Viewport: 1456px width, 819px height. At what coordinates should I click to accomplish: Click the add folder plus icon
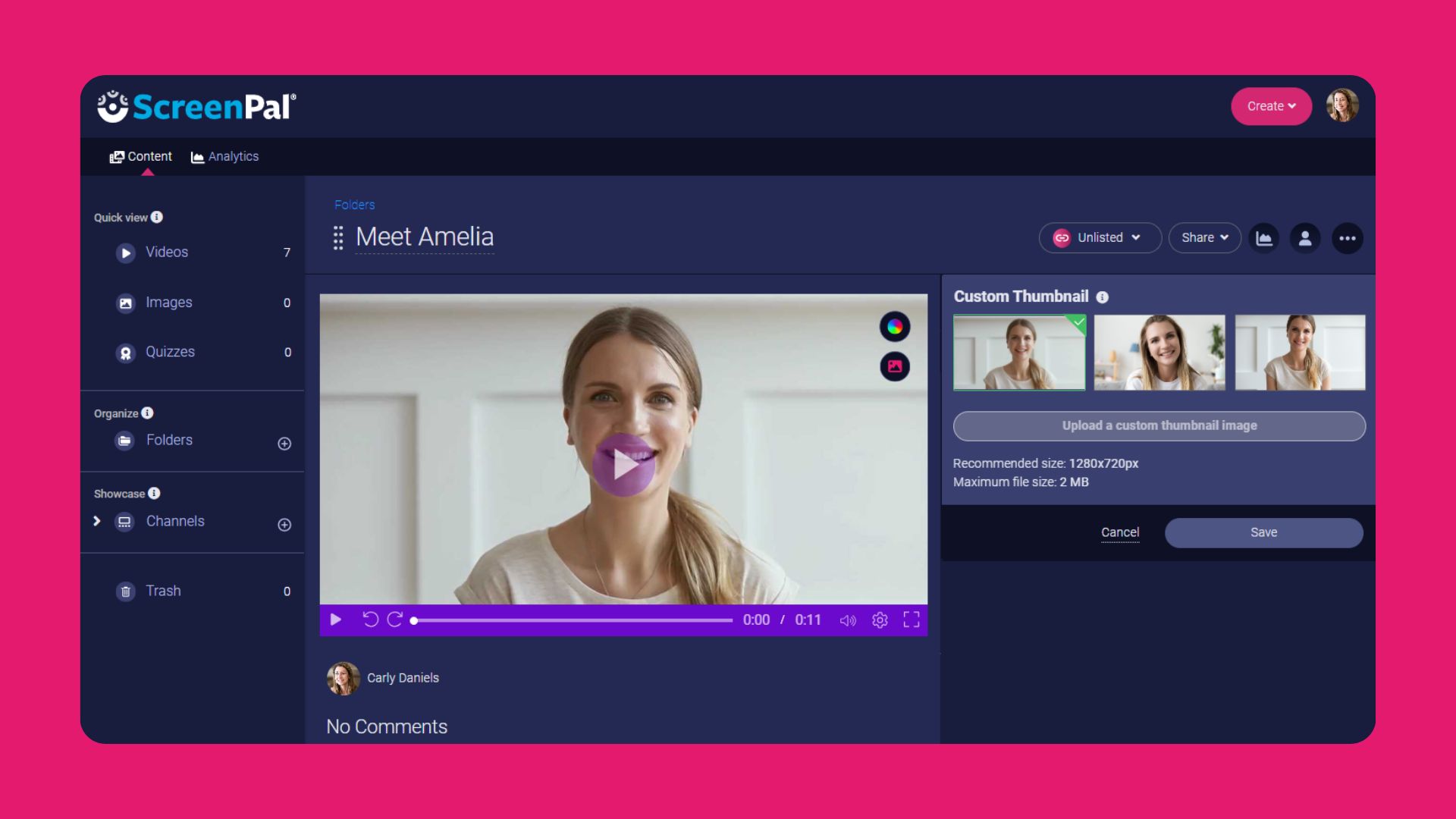284,444
